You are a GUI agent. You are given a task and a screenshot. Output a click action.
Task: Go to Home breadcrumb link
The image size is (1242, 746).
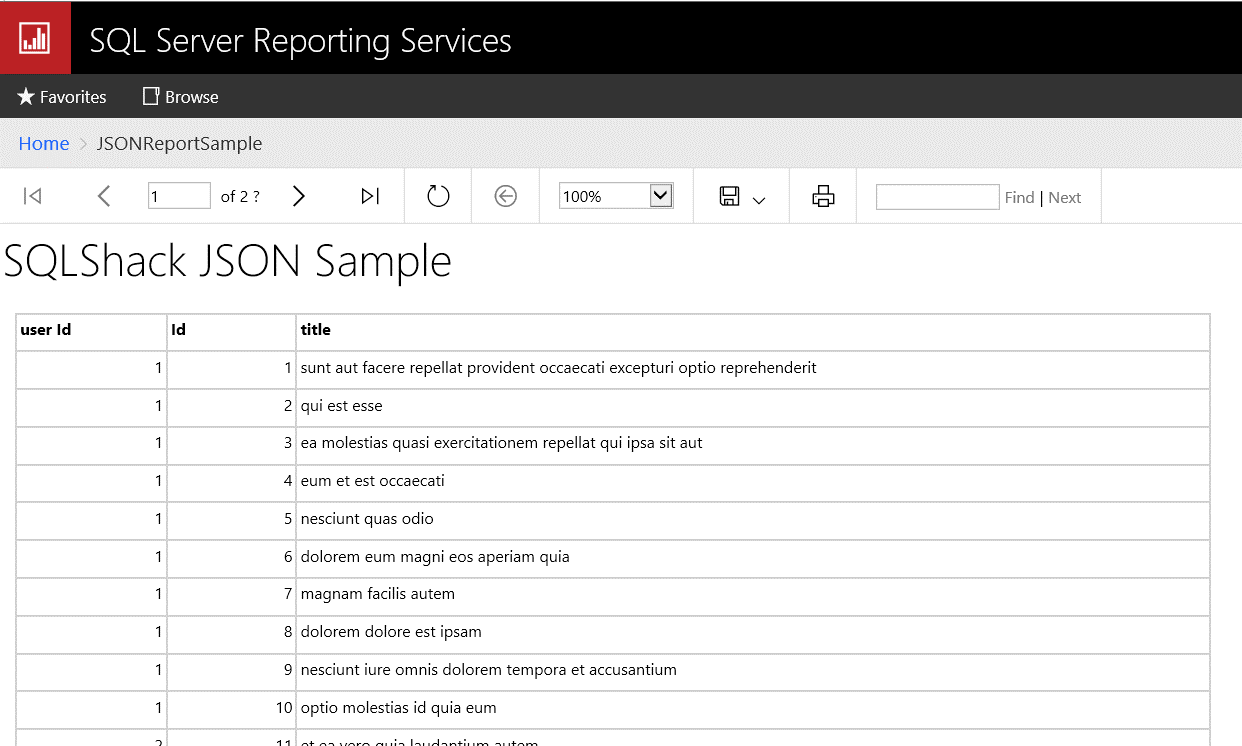pyautogui.click(x=44, y=143)
